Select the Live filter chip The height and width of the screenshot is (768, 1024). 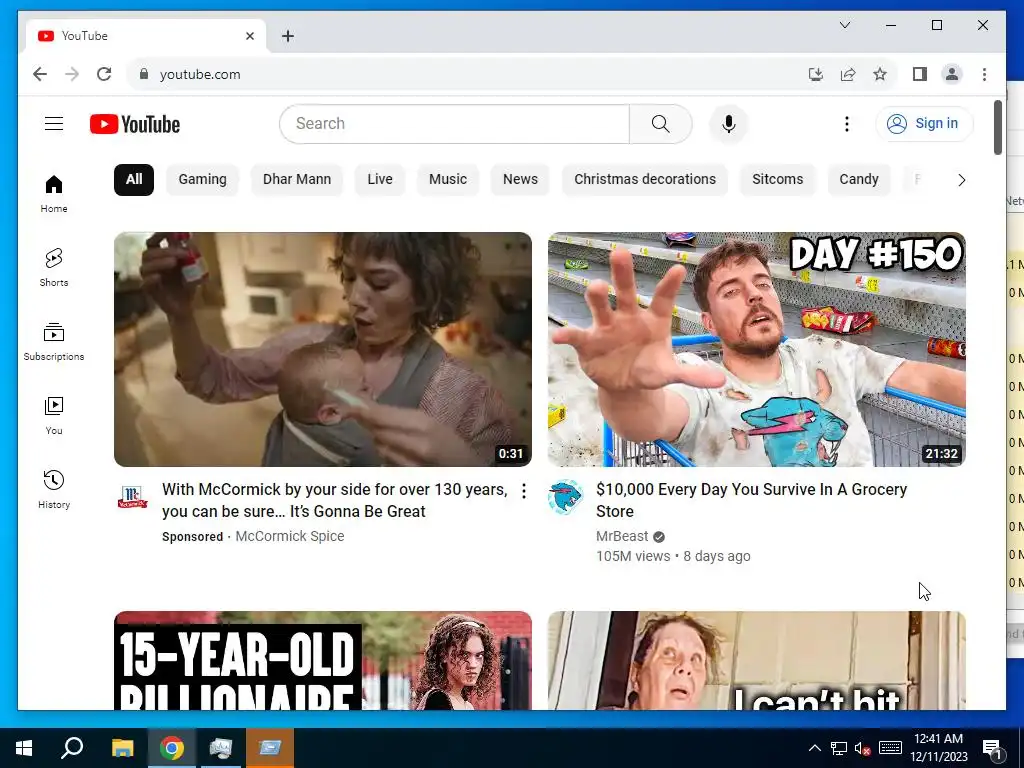coord(380,180)
